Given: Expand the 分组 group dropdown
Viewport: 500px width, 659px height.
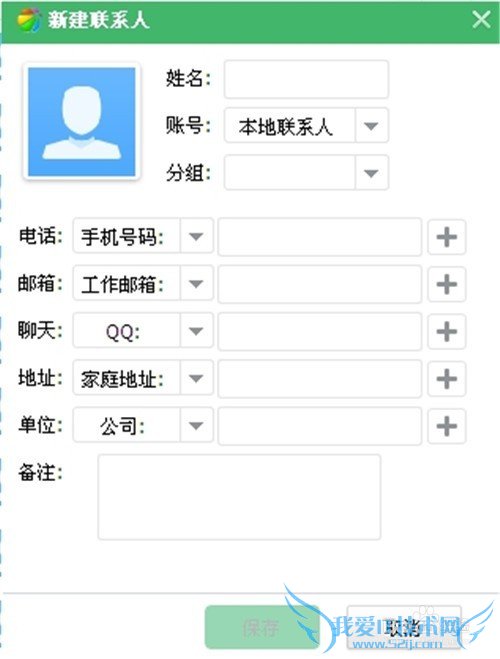Looking at the screenshot, I should [306, 173].
